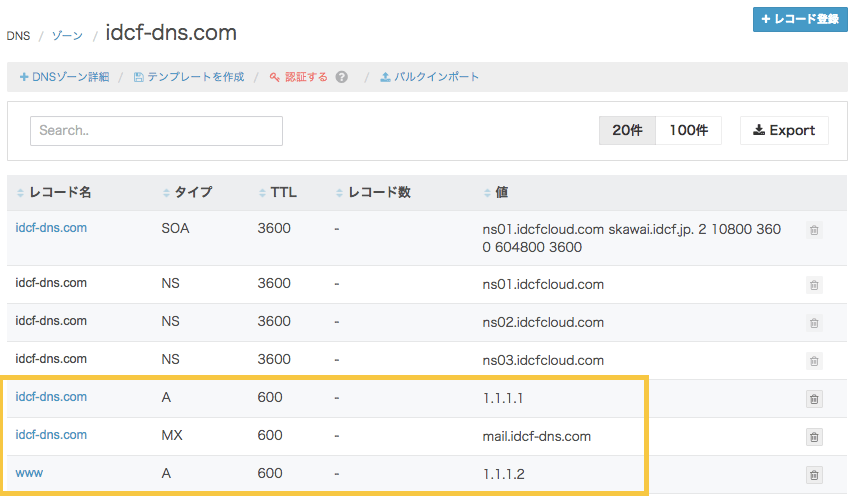Click the 認証する authenticate link
The image size is (858, 501).
click(x=299, y=77)
